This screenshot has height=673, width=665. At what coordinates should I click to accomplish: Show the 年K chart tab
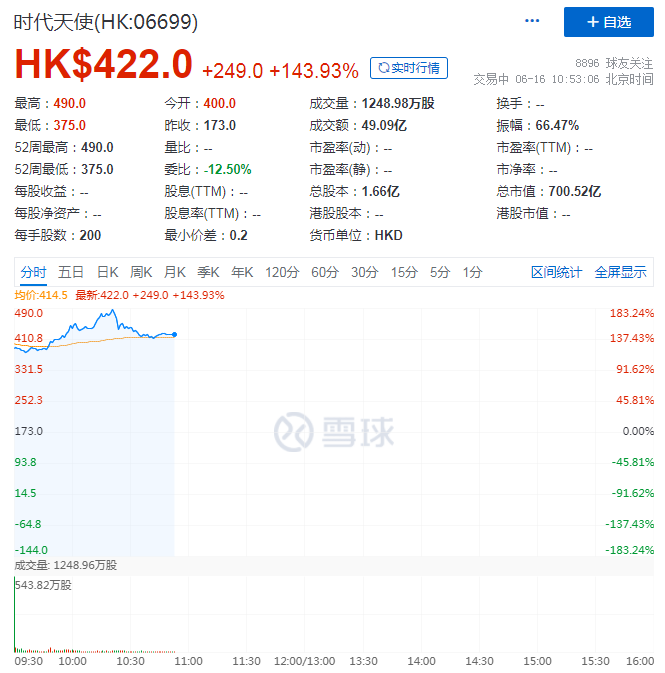click(x=242, y=272)
